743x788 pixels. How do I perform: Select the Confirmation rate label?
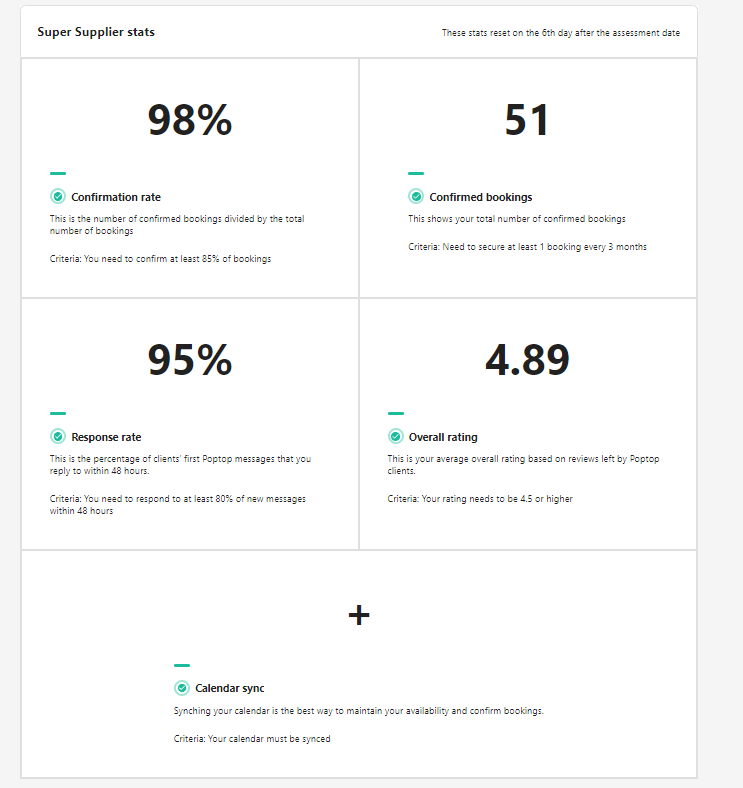coord(116,197)
